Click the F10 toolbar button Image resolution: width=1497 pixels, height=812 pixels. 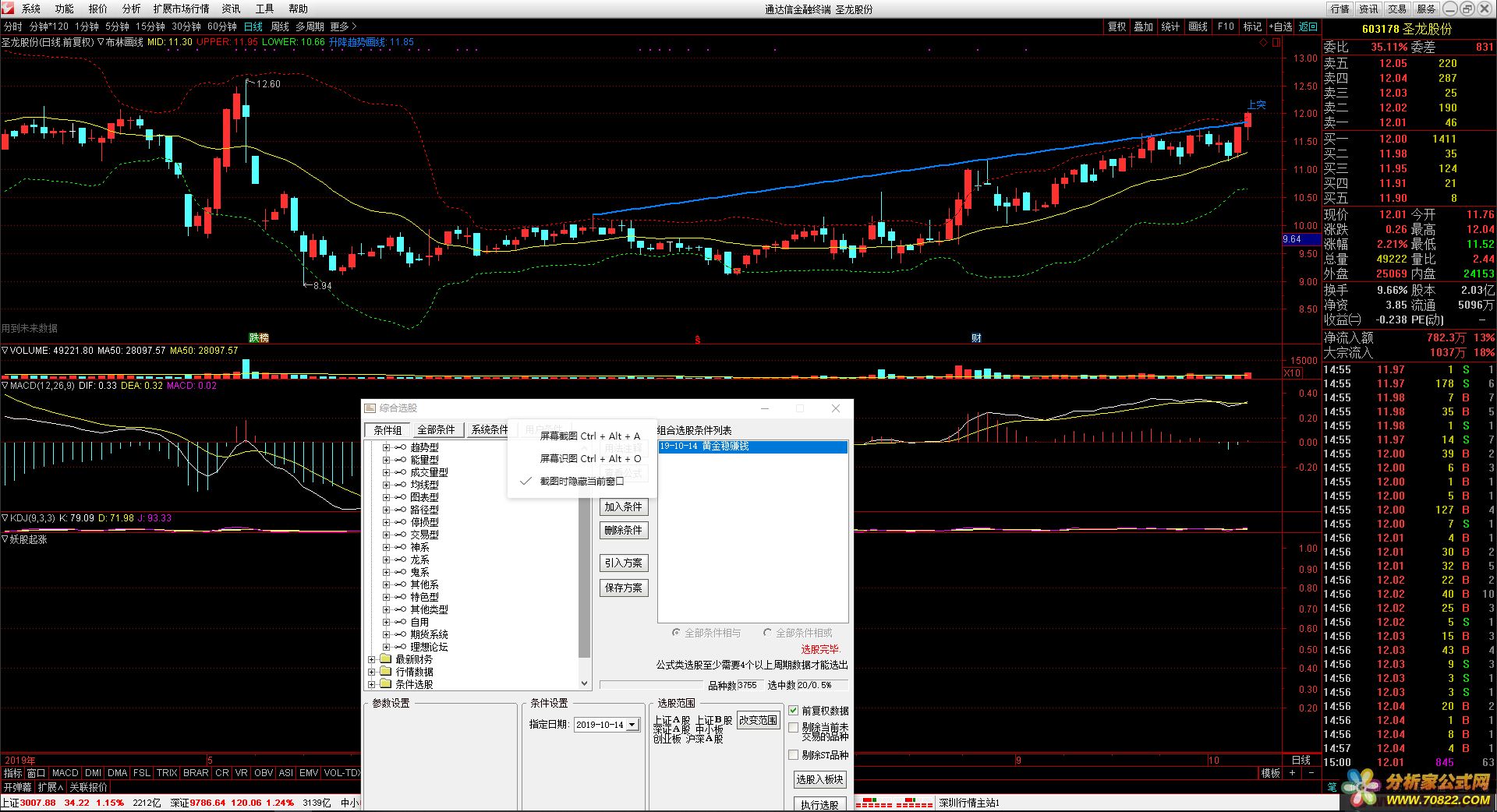point(1226,26)
